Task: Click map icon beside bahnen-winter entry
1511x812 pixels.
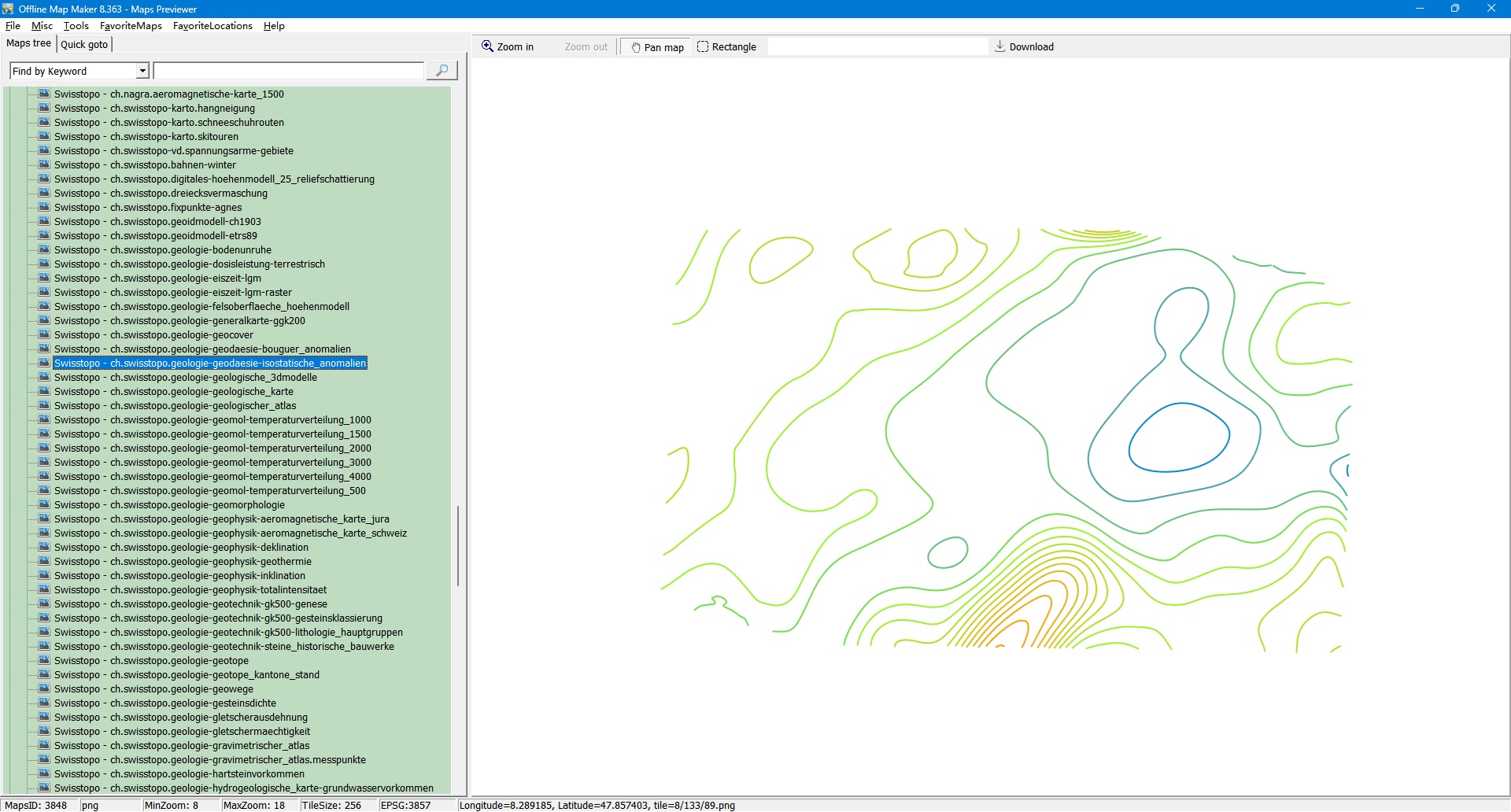Action: (44, 164)
